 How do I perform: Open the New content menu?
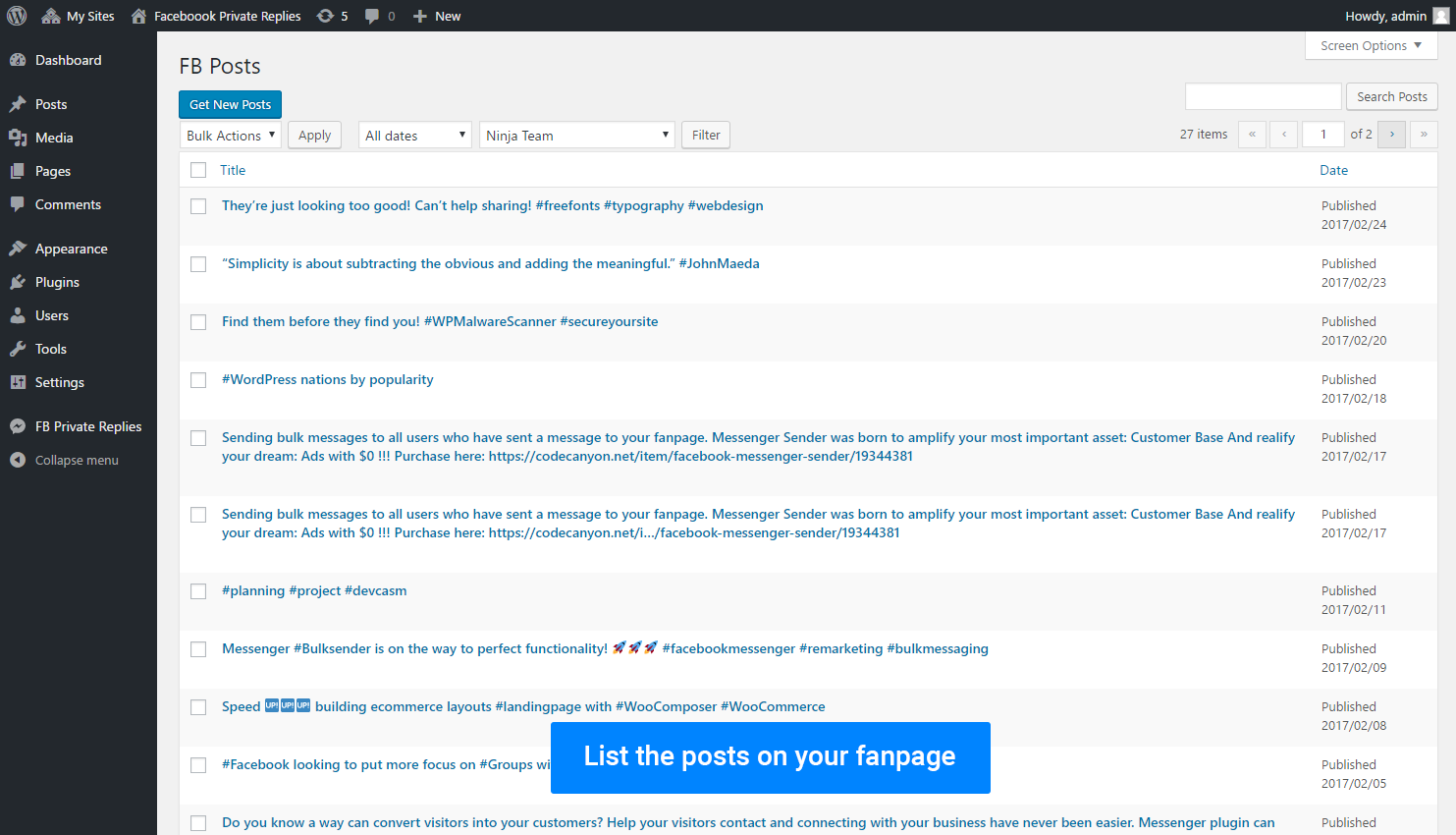point(437,16)
